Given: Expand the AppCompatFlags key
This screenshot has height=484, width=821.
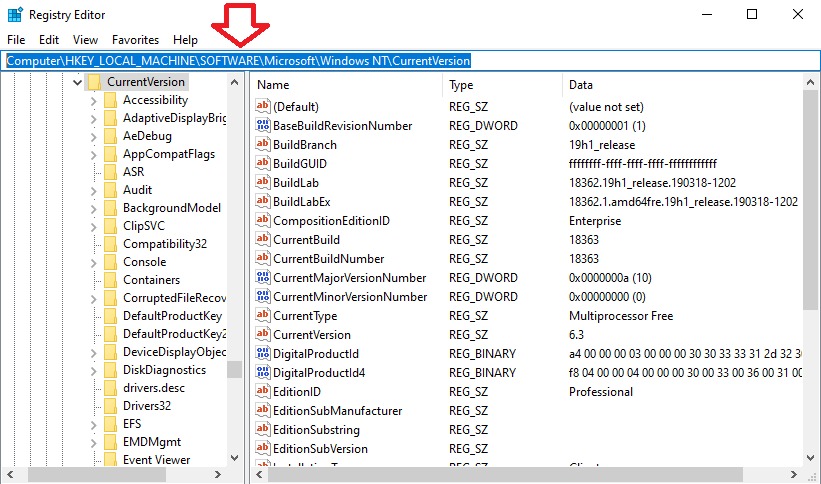Looking at the screenshot, I should coord(94,154).
